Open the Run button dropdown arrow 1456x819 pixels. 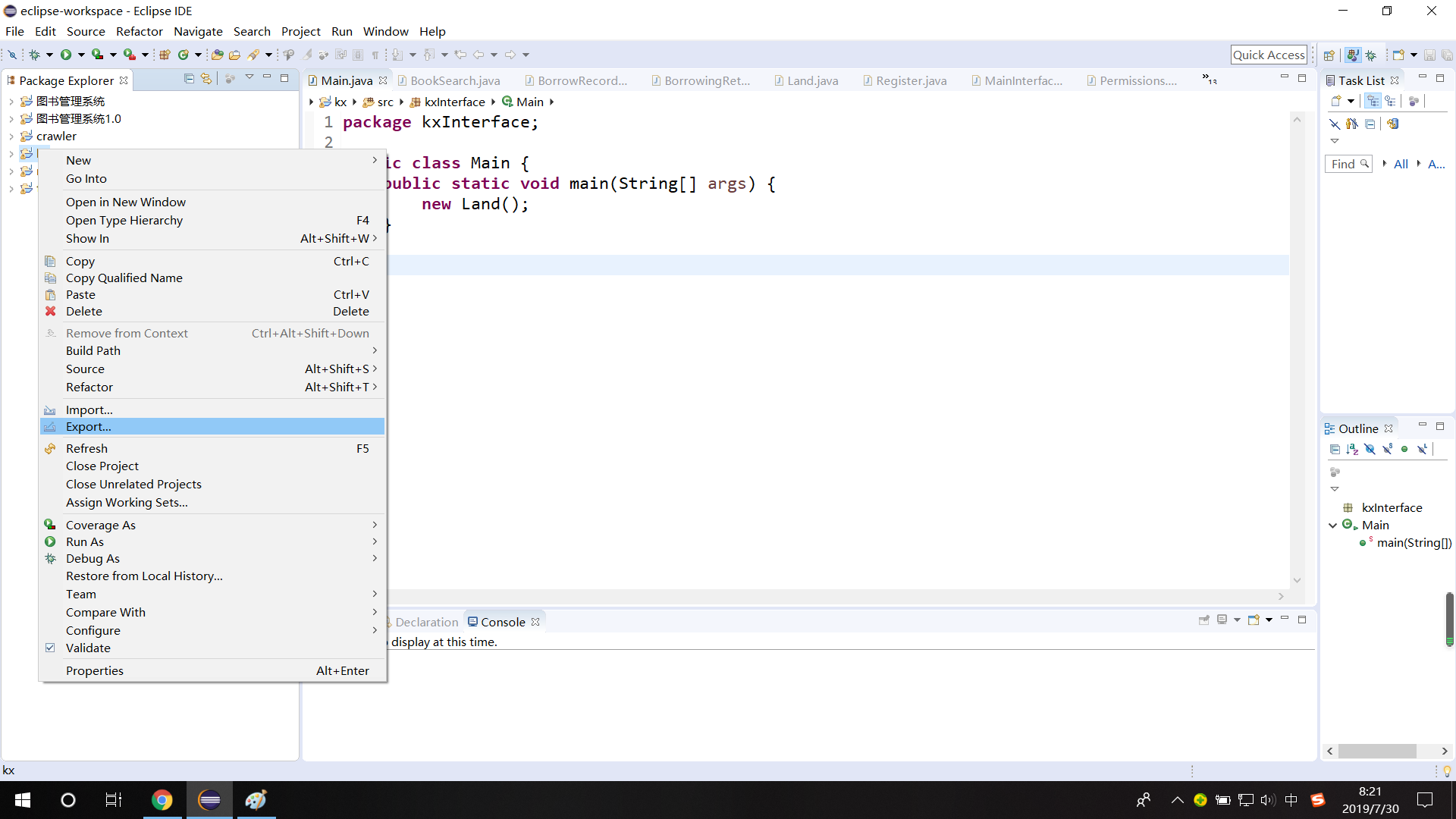coord(81,55)
